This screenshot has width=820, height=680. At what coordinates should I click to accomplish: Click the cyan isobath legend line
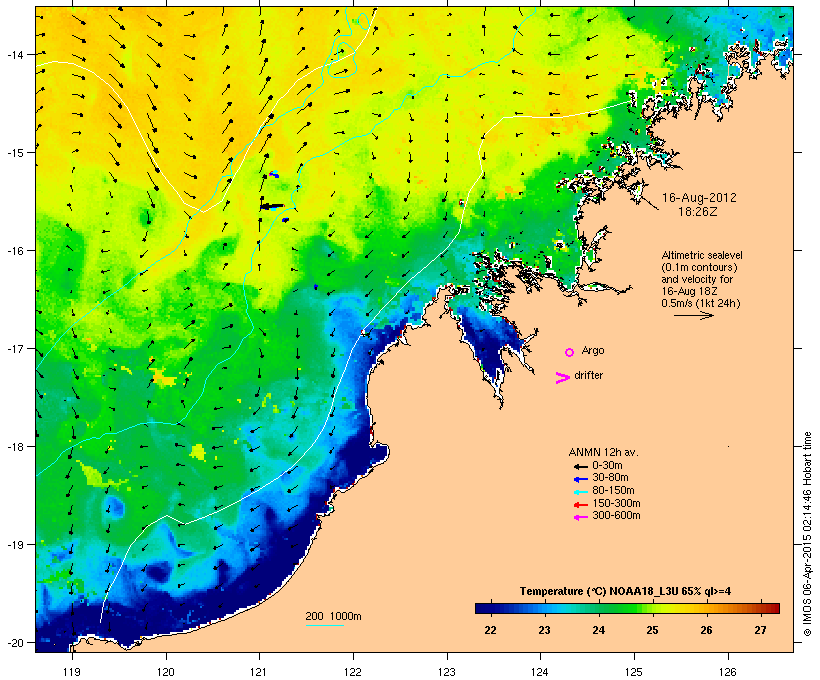pyautogui.click(x=325, y=625)
